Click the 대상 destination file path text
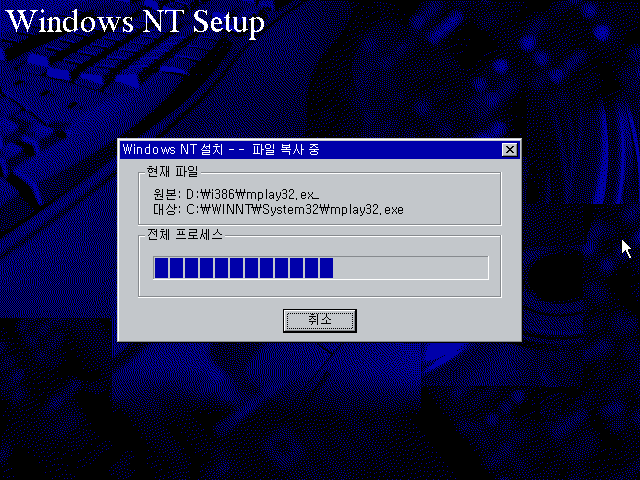640x480 pixels. coord(278,209)
